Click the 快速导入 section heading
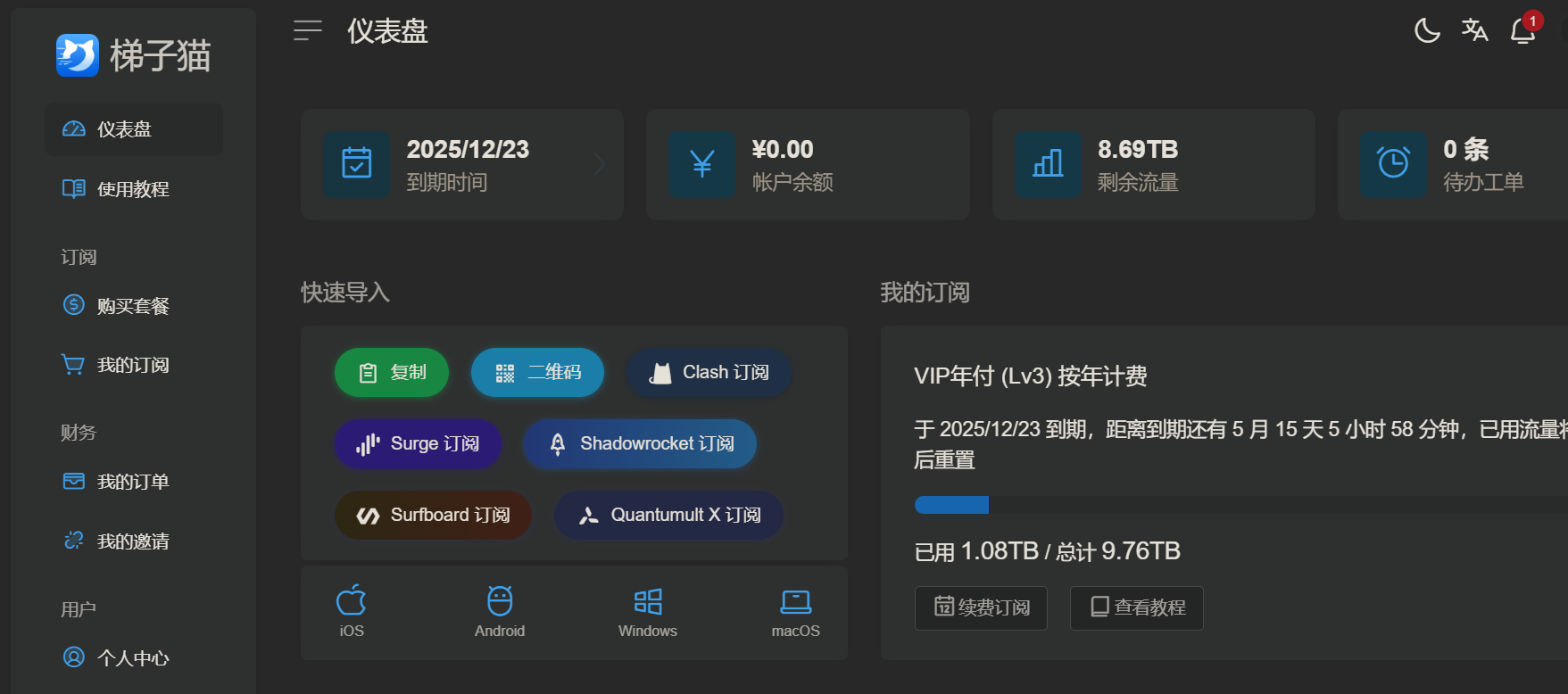Screen dimensions: 1568x694 [345, 293]
